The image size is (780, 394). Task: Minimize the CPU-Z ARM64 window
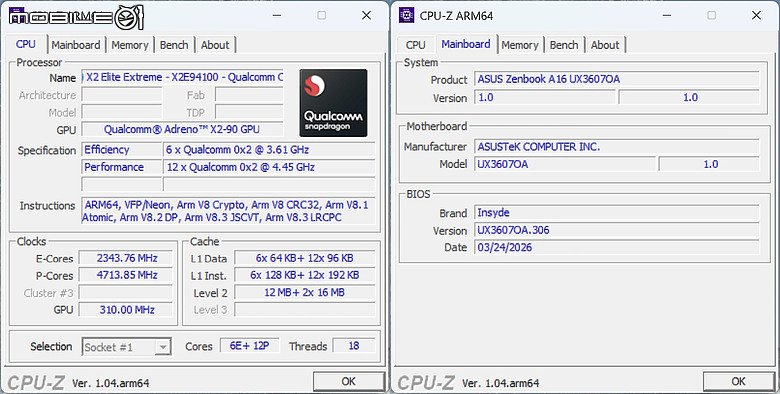coord(667,15)
